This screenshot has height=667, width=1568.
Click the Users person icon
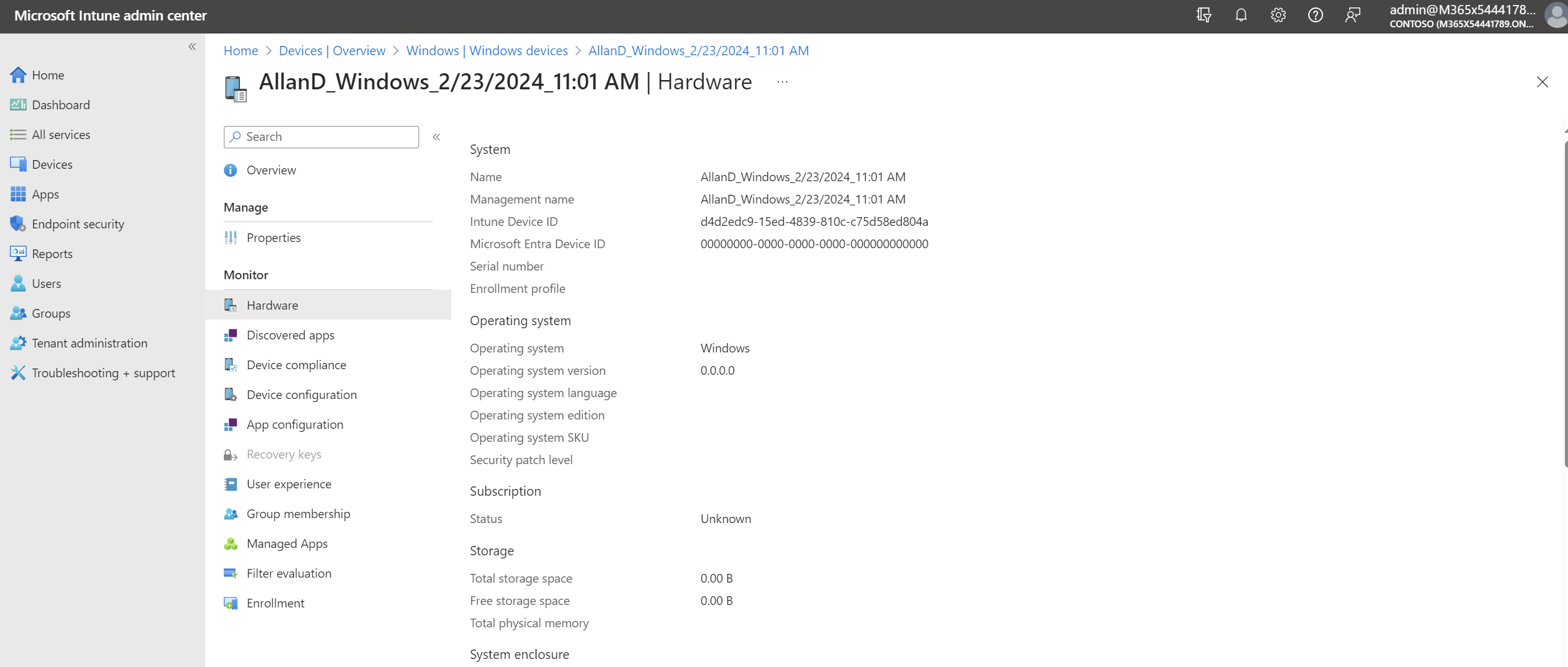[x=18, y=284]
